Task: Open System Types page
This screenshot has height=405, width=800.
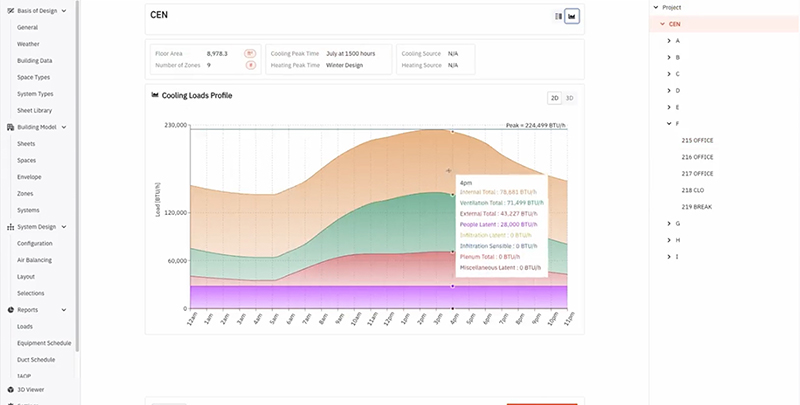Action: coord(35,94)
